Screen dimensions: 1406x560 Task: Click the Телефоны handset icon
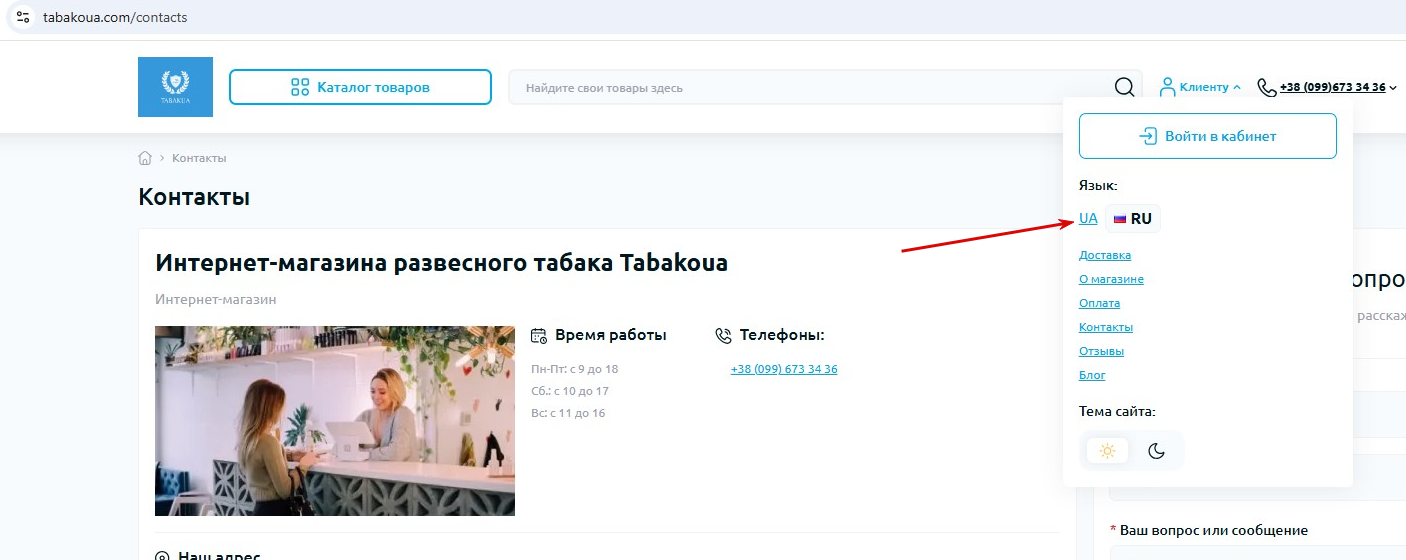point(724,335)
